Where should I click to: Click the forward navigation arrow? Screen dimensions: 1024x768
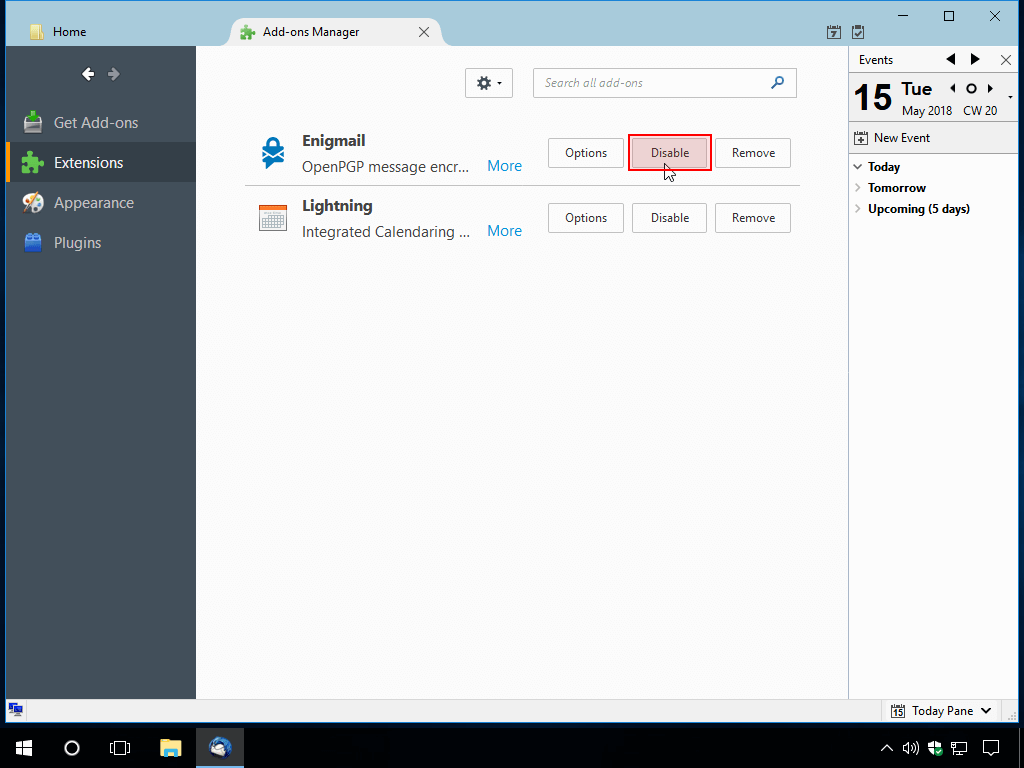click(113, 74)
